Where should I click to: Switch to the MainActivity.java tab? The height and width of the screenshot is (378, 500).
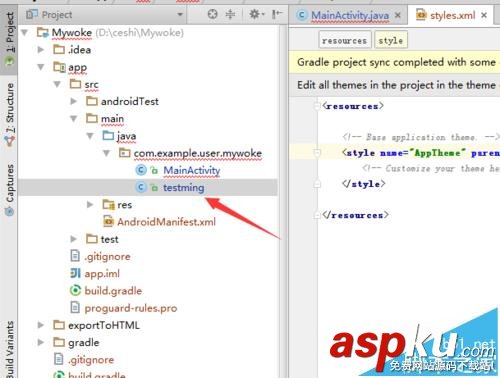350,15
